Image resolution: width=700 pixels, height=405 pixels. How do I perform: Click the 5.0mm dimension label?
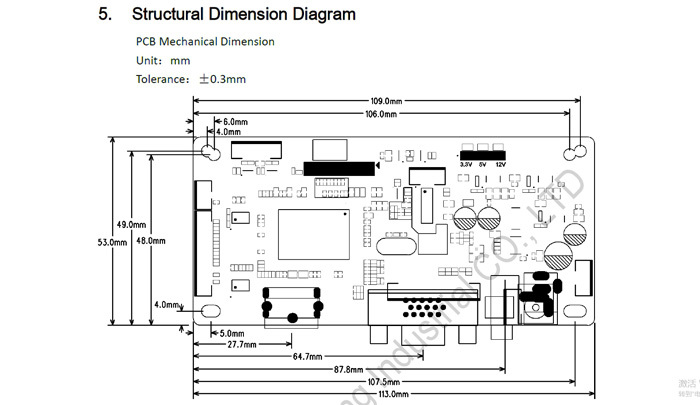click(232, 334)
